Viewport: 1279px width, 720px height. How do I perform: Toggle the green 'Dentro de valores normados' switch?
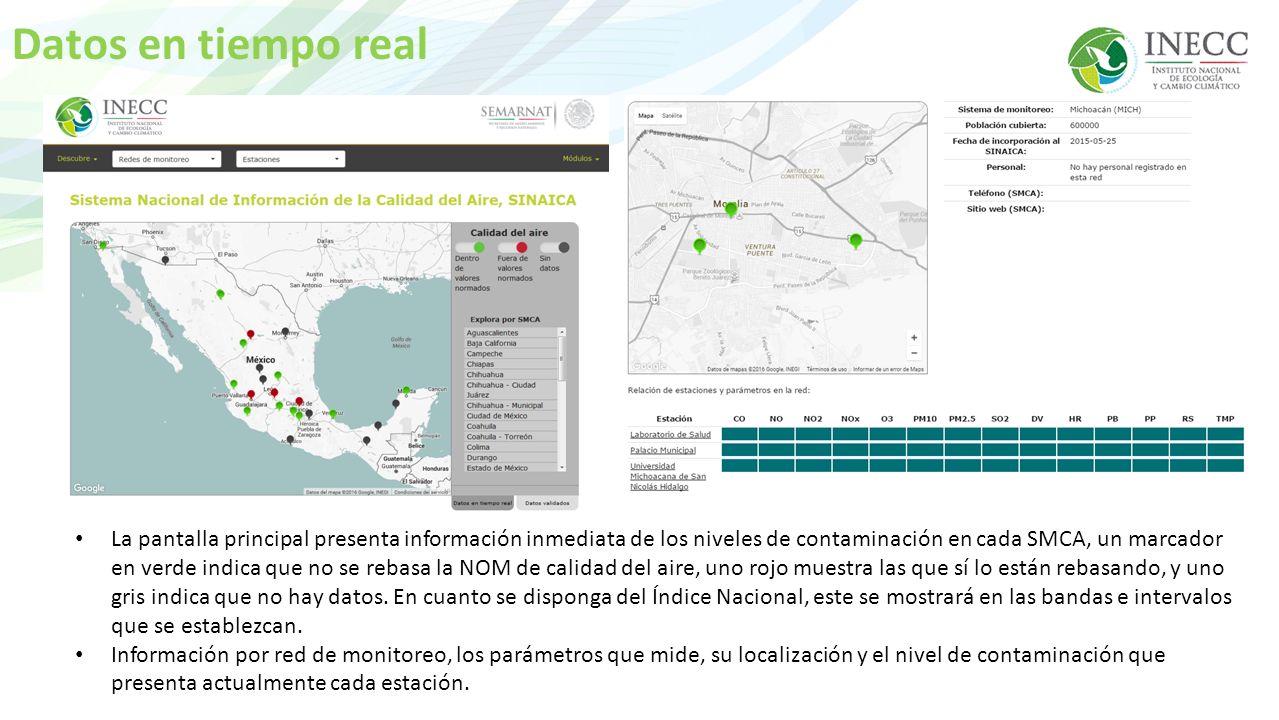(469, 247)
